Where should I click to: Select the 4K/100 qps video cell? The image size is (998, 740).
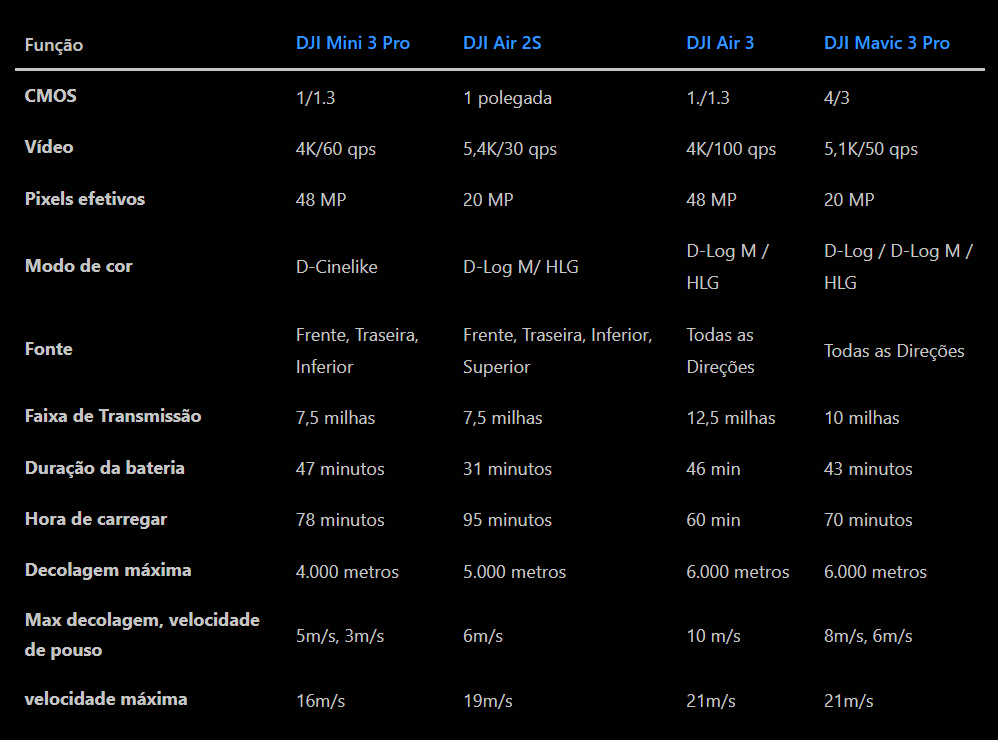(x=731, y=149)
